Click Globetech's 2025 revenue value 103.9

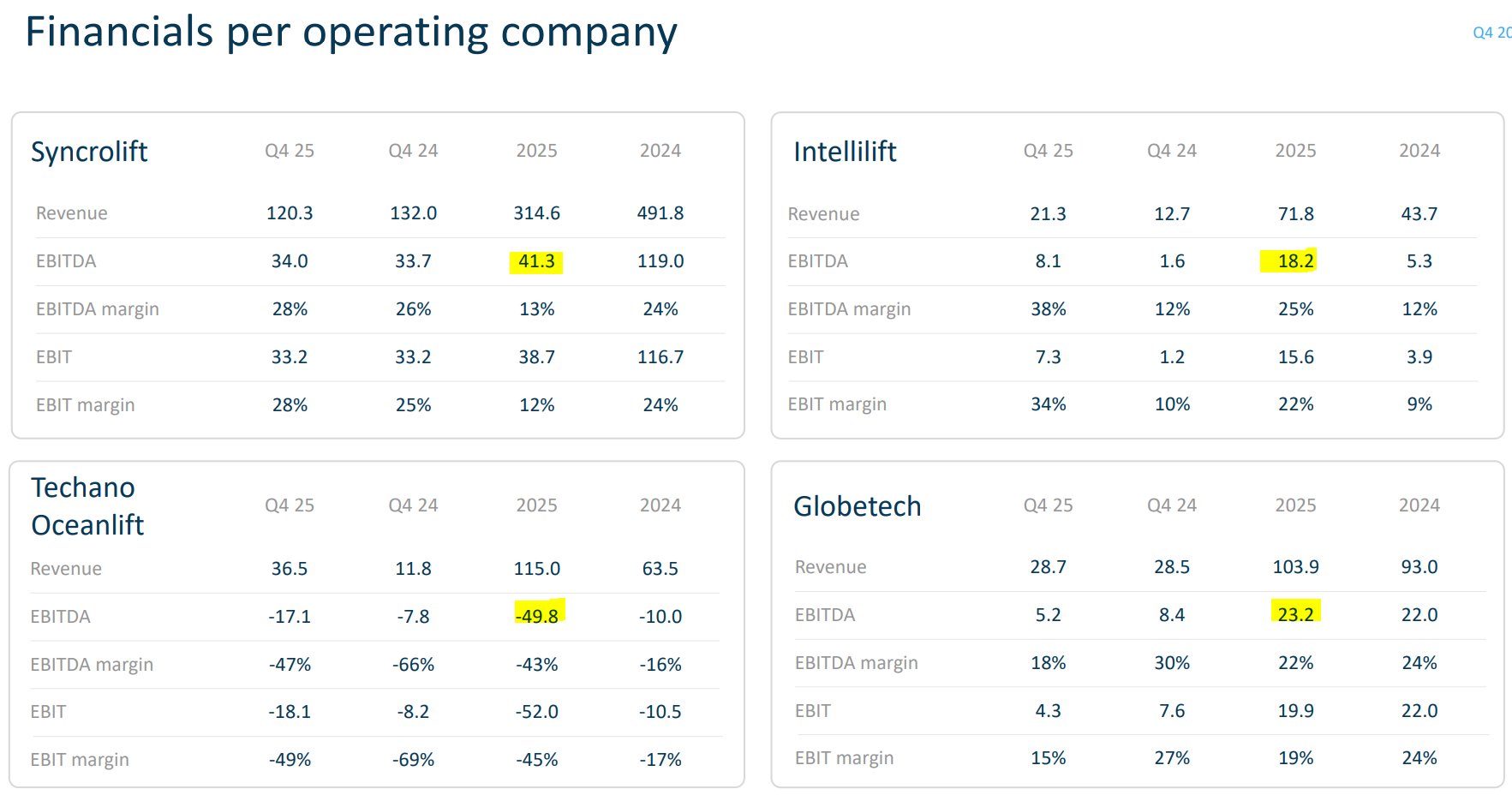1294,567
